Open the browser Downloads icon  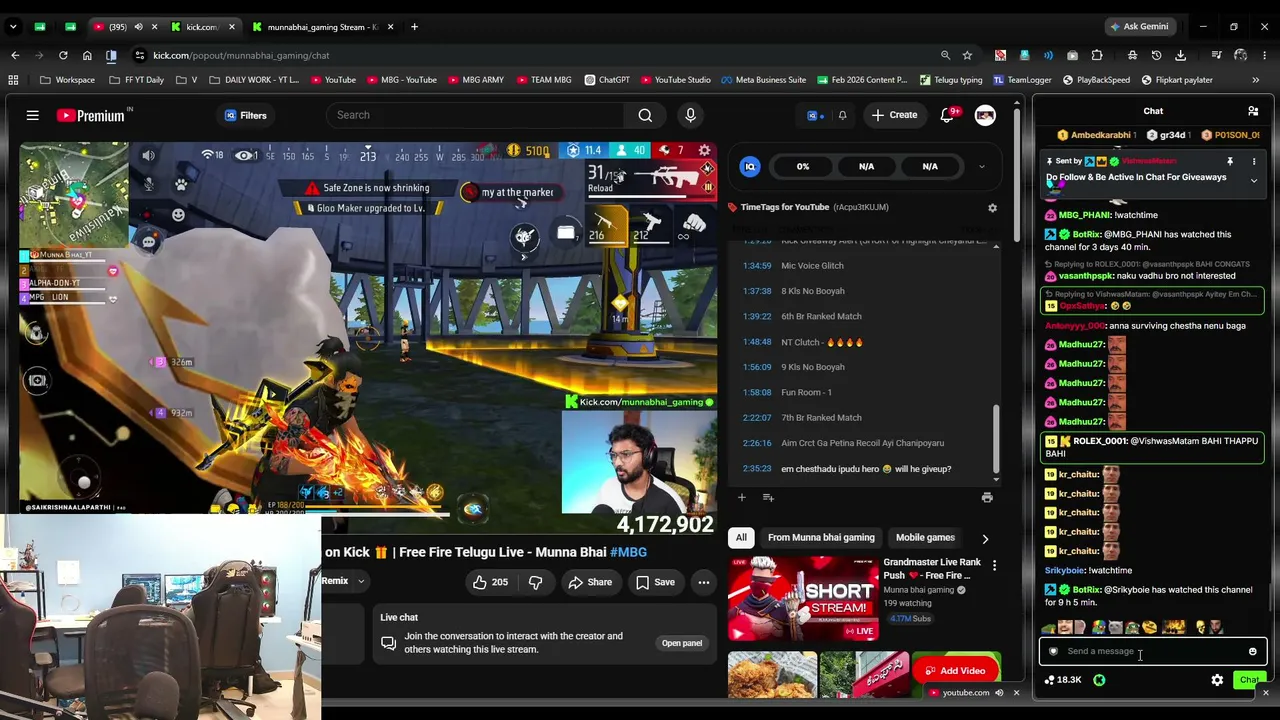(1181, 55)
